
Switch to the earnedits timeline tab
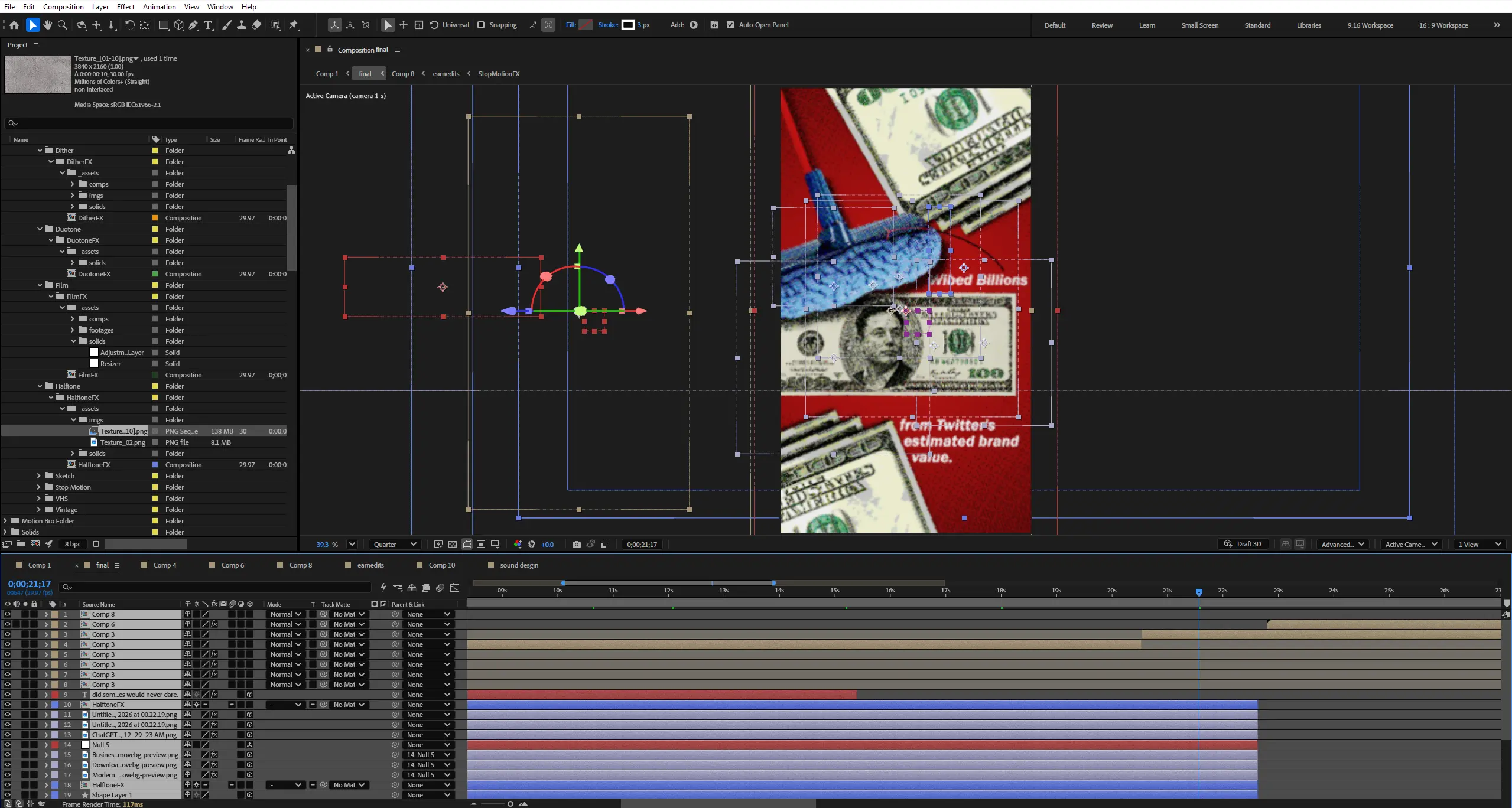click(370, 565)
